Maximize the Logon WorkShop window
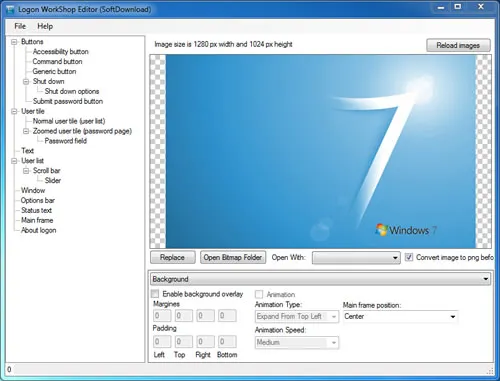 pyautogui.click(x=458, y=7)
